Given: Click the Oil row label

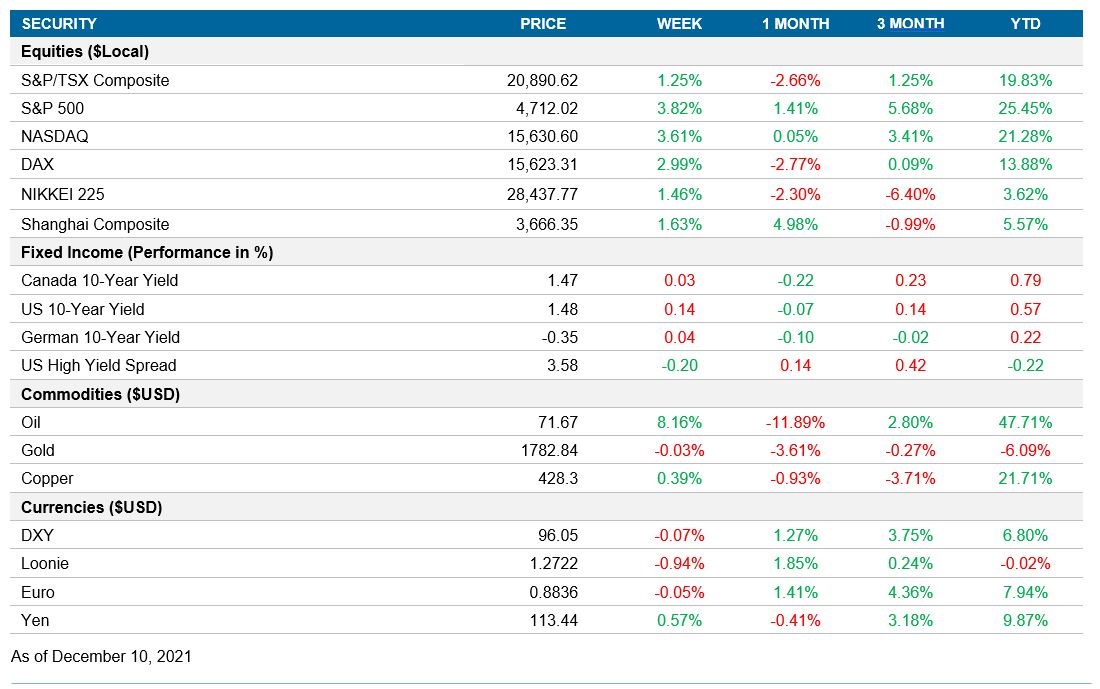Looking at the screenshot, I should [31, 422].
